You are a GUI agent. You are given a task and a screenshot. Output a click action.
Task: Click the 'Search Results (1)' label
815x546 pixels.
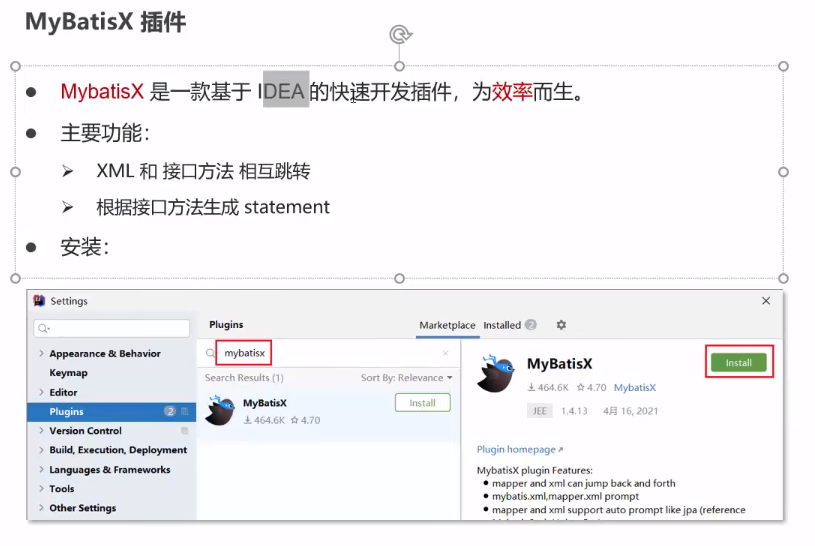pyautogui.click(x=244, y=378)
